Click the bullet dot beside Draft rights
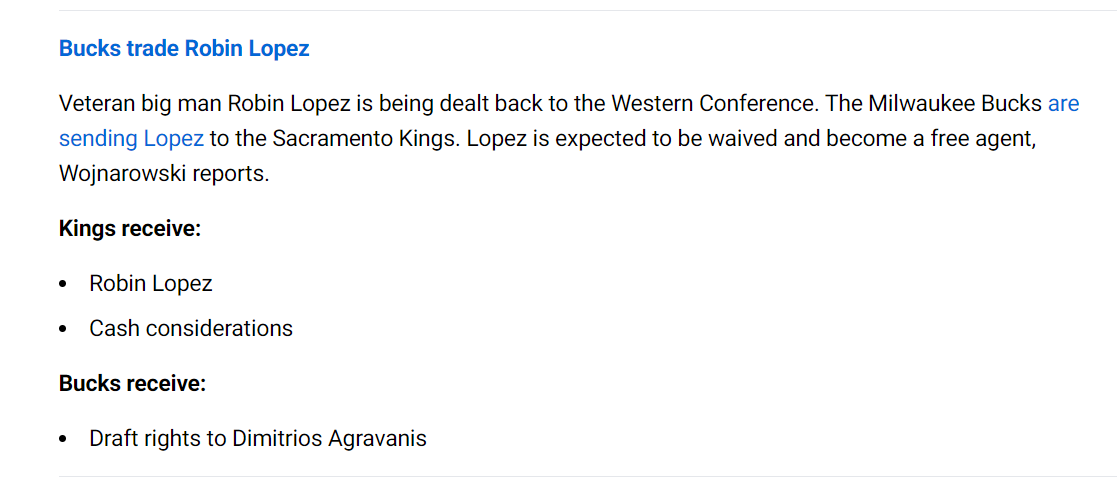Viewport: 1117px width, 485px height. [x=63, y=439]
